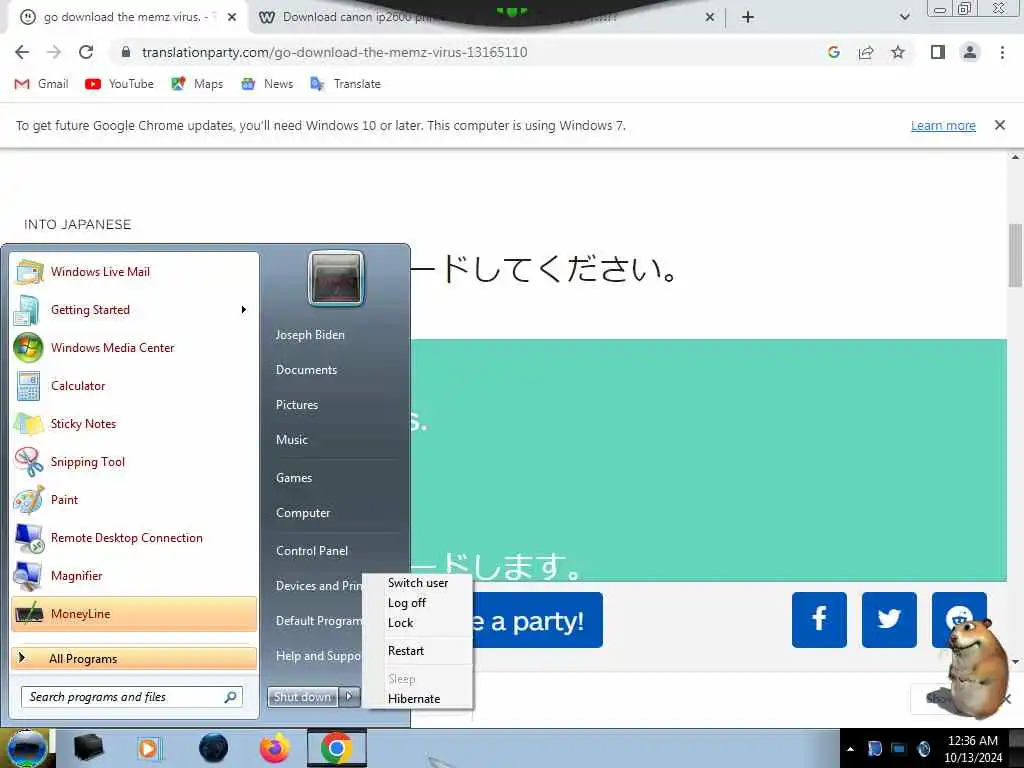This screenshot has width=1024, height=768.
Task: Open shut down options arrow
Action: pyautogui.click(x=349, y=697)
